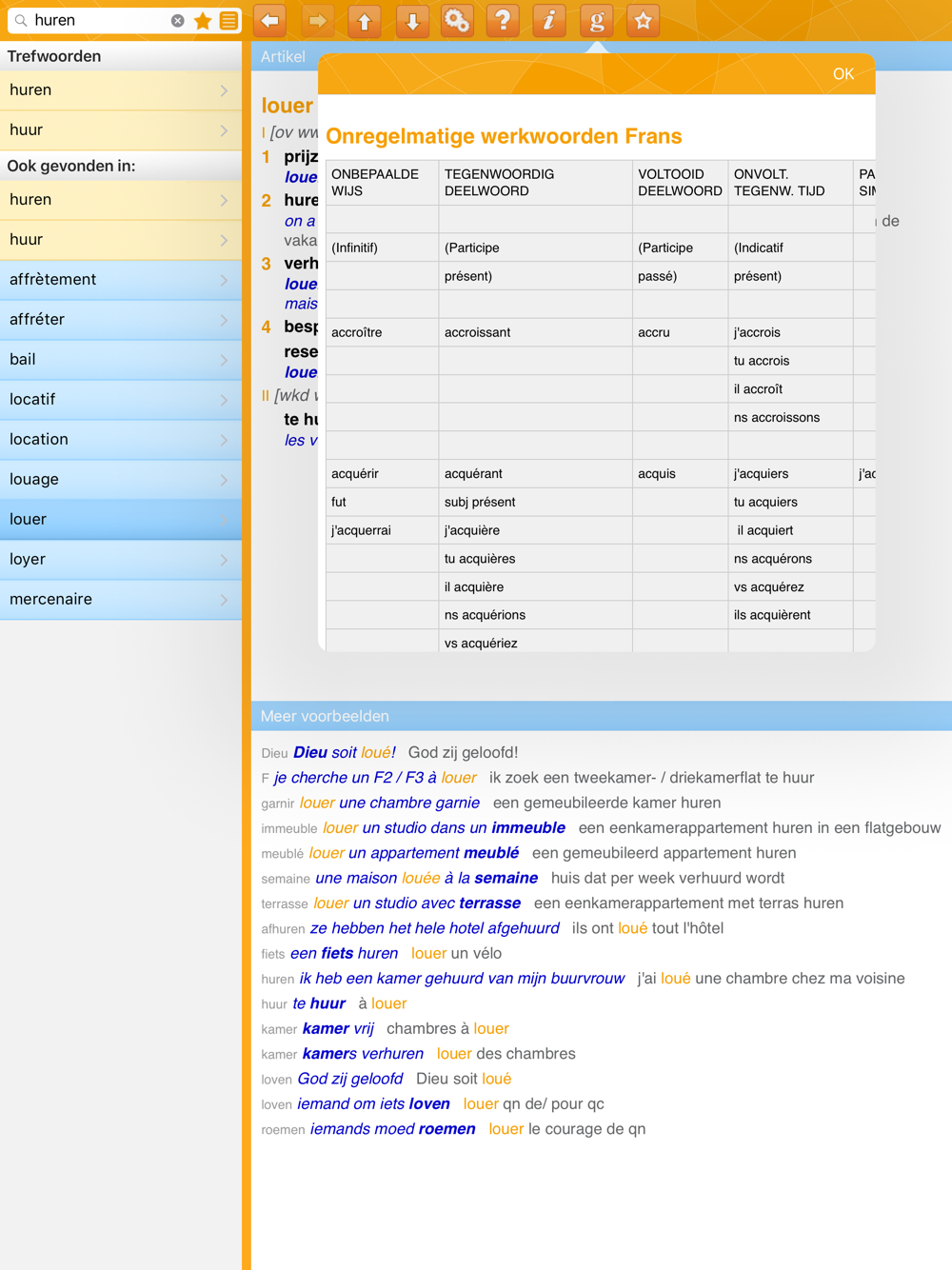
Task: Select 'locatif' in the results list
Action: point(121,400)
